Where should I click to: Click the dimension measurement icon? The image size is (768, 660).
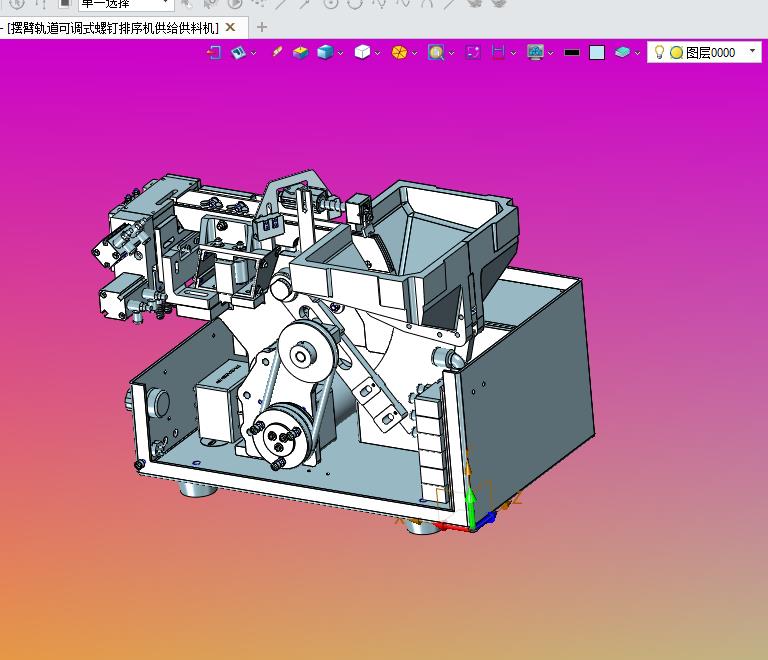[x=498, y=52]
